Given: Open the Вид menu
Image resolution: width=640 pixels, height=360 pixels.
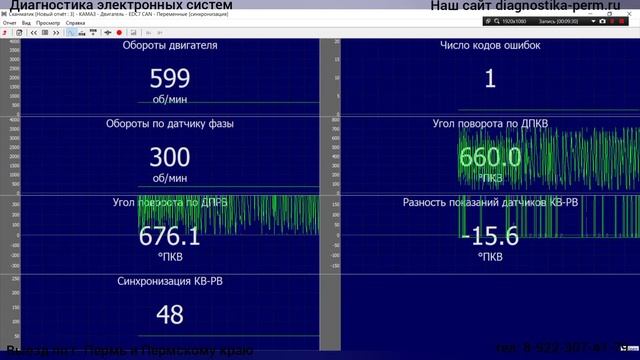Looking at the screenshot, I should [x=26, y=23].
